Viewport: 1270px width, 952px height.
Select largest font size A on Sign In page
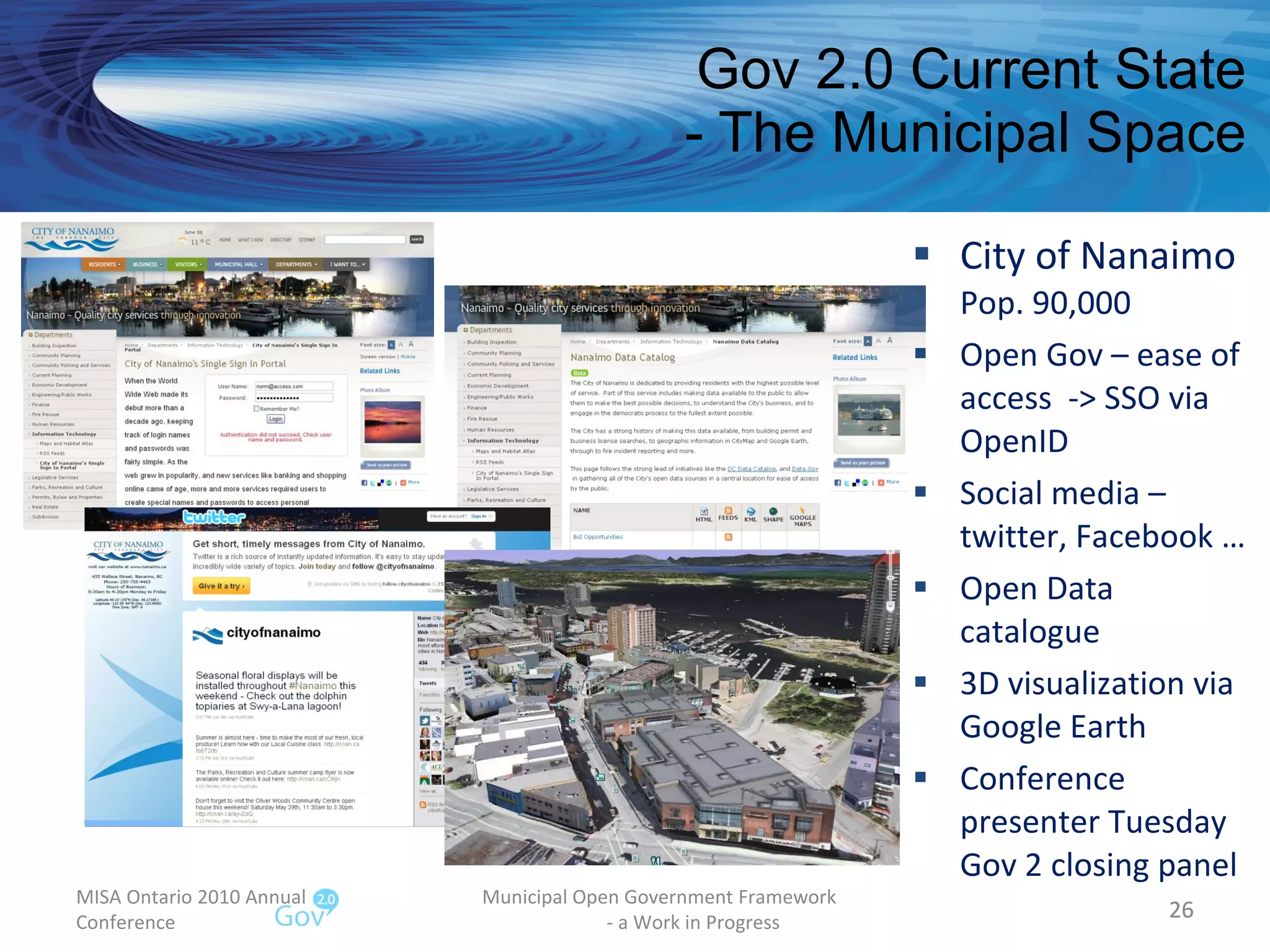pos(411,344)
